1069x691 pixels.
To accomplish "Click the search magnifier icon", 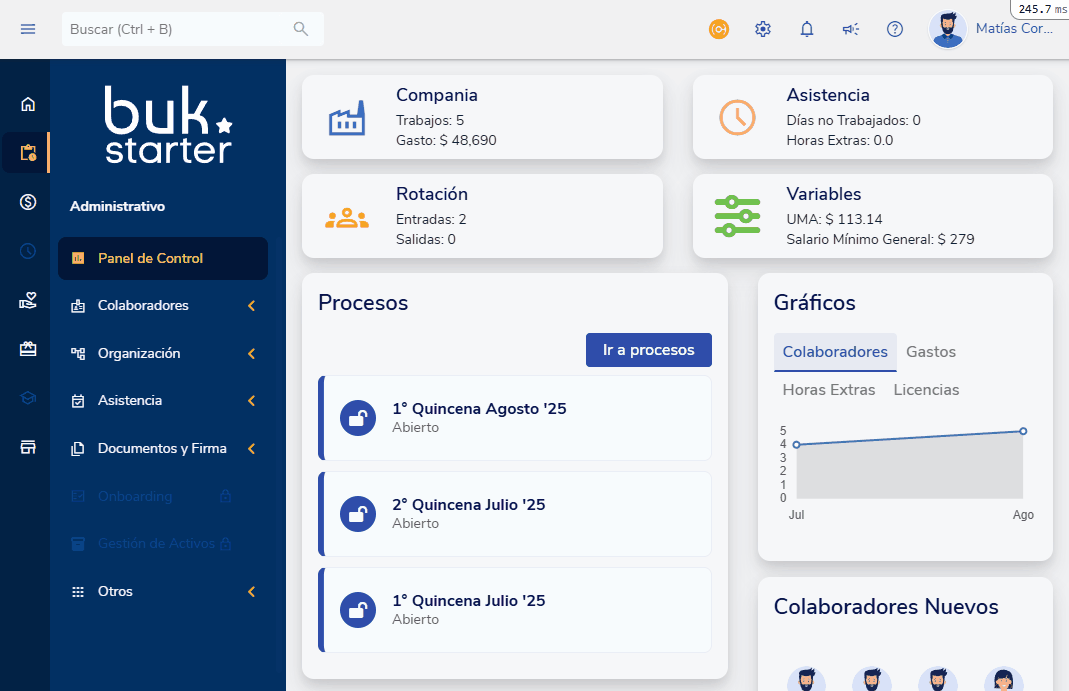I will [301, 29].
